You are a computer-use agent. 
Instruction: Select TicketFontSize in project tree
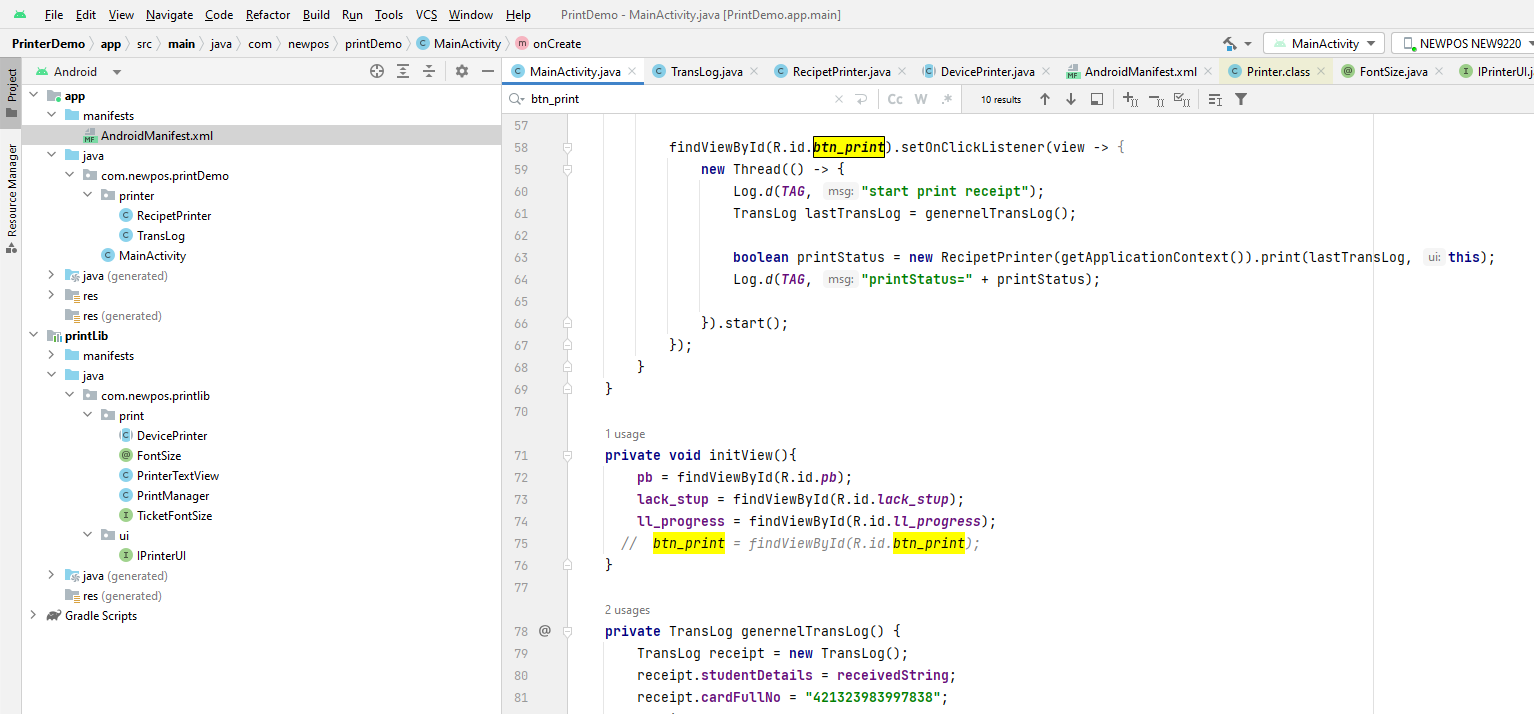point(165,516)
